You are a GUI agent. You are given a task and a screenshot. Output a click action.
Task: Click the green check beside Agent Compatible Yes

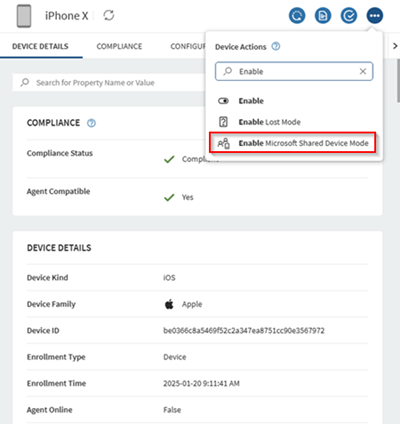pos(169,197)
